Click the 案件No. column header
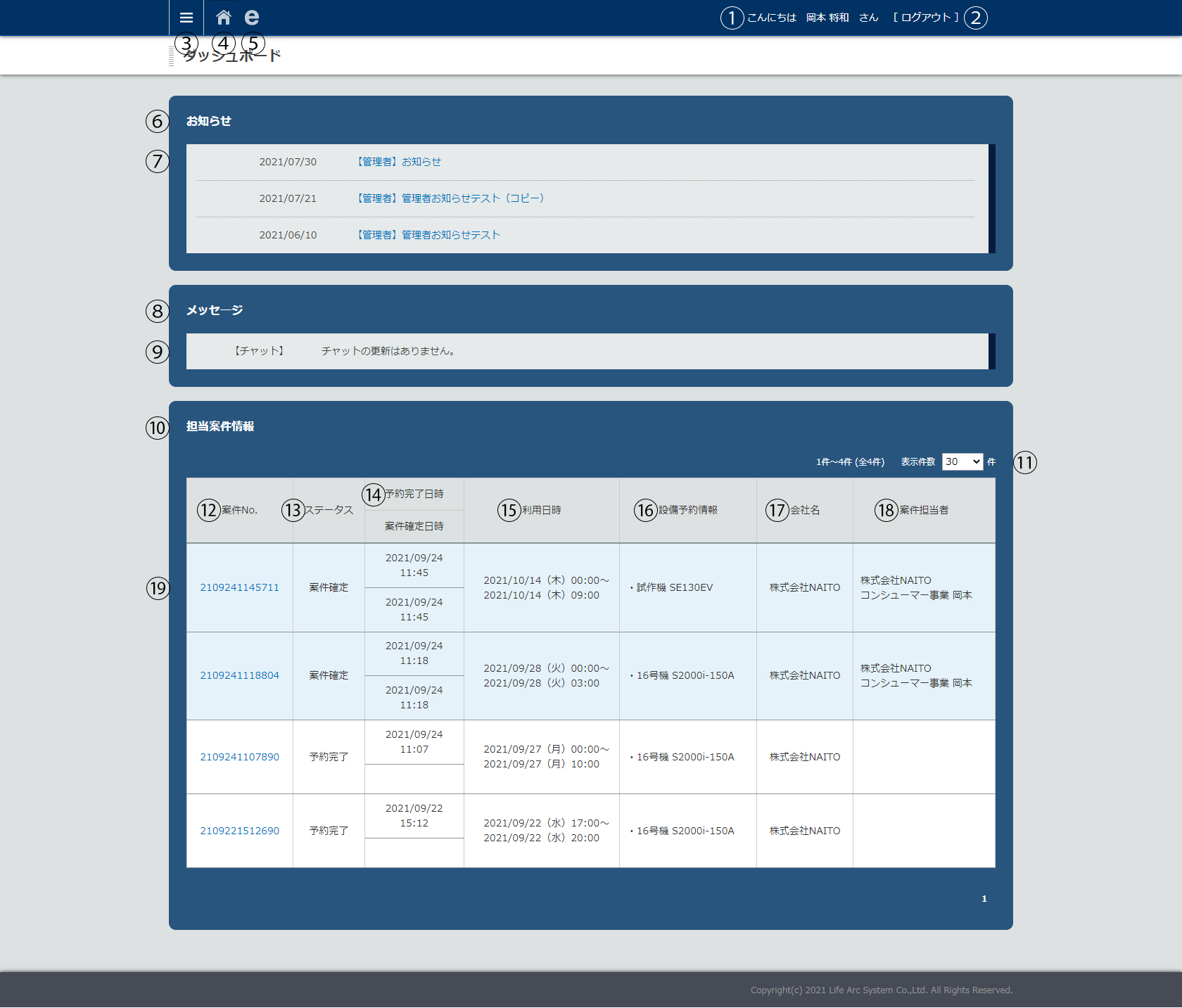This screenshot has width=1182, height=1008. point(239,510)
